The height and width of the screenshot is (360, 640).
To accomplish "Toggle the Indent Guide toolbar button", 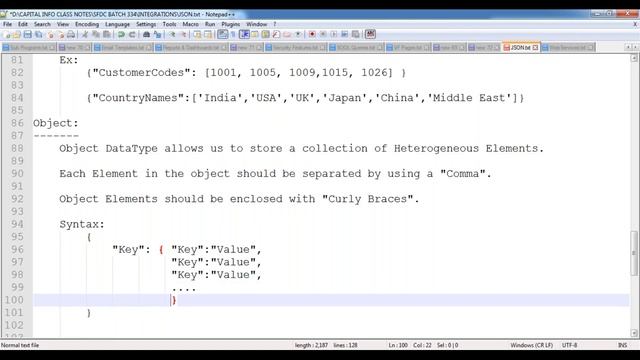I will [x=244, y=34].
